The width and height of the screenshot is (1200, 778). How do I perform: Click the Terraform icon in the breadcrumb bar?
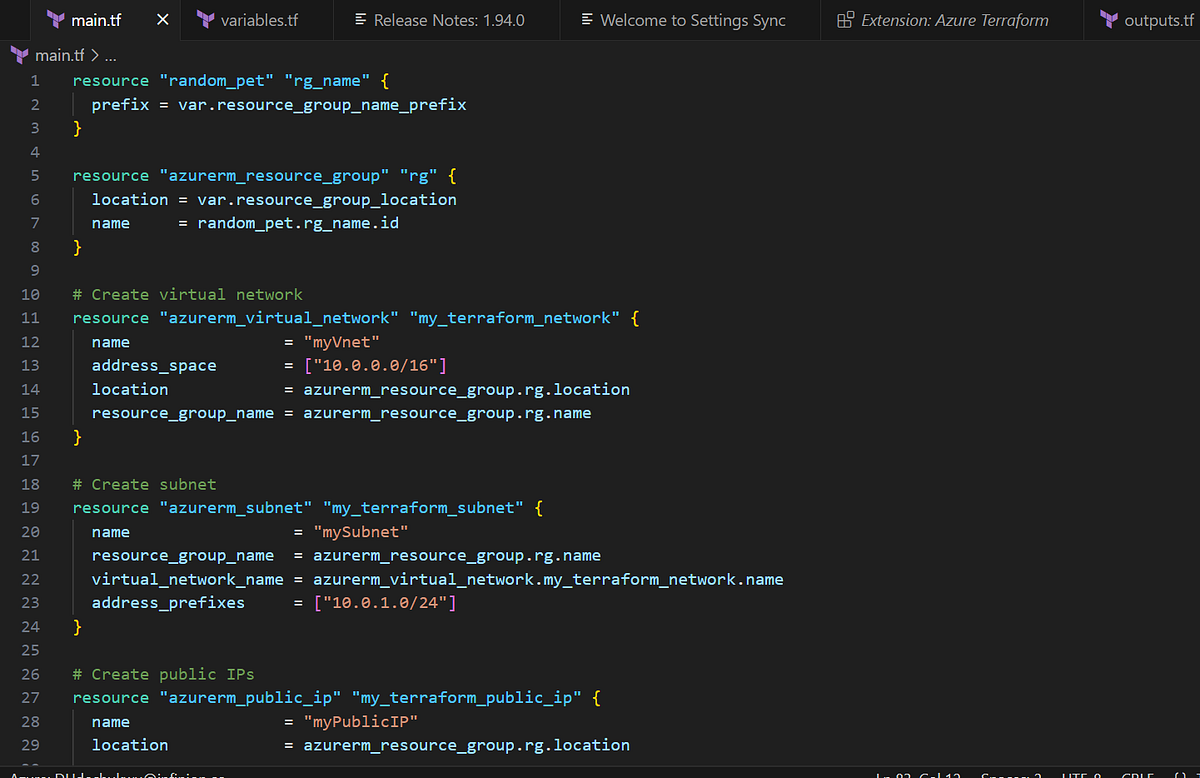click(x=21, y=55)
